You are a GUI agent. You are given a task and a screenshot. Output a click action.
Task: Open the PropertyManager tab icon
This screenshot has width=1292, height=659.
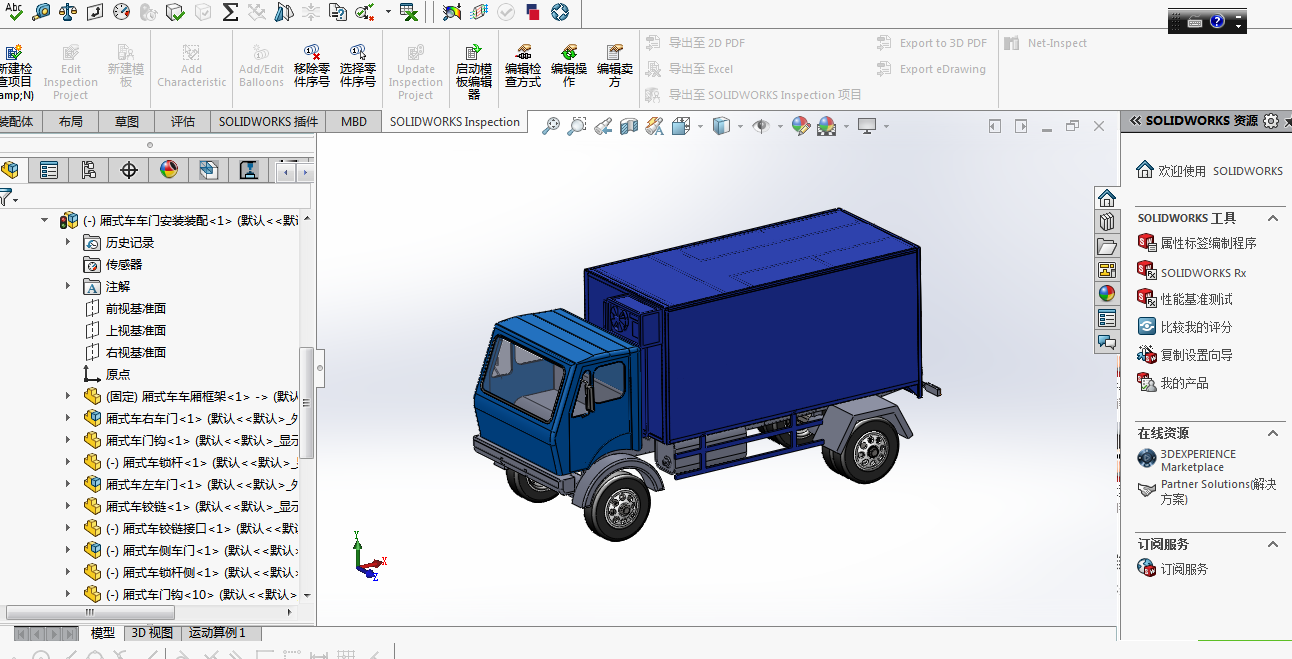(48, 170)
